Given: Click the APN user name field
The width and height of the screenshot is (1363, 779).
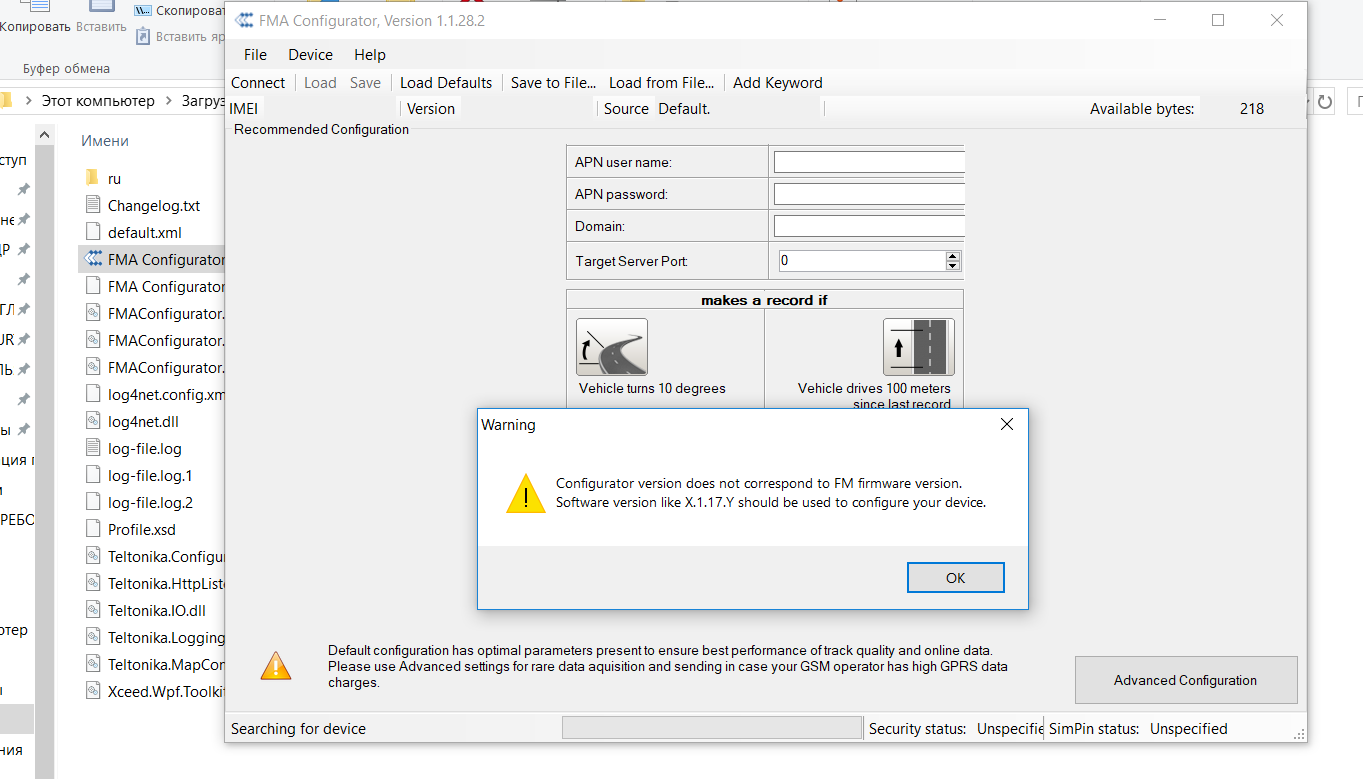Looking at the screenshot, I should pos(868,162).
